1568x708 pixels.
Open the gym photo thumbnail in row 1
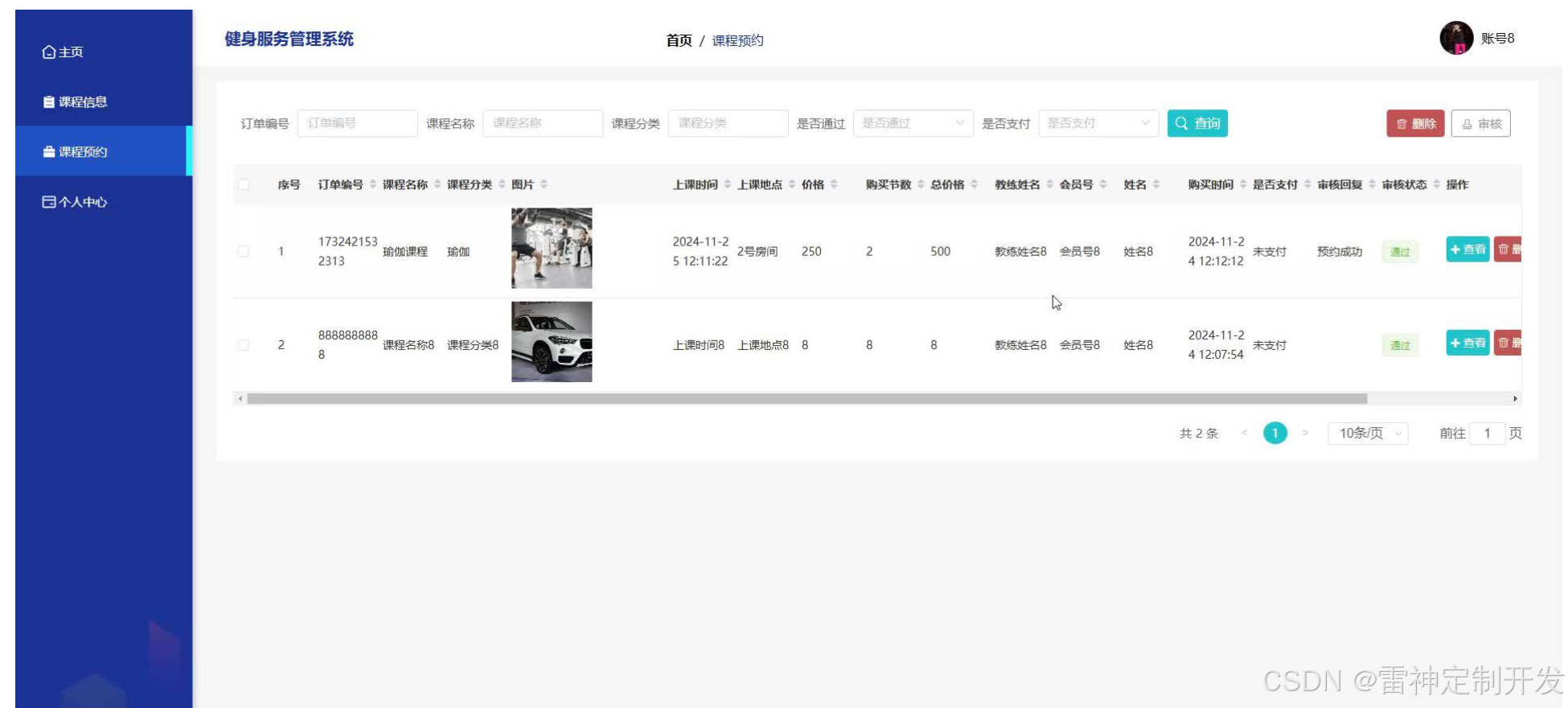(552, 249)
